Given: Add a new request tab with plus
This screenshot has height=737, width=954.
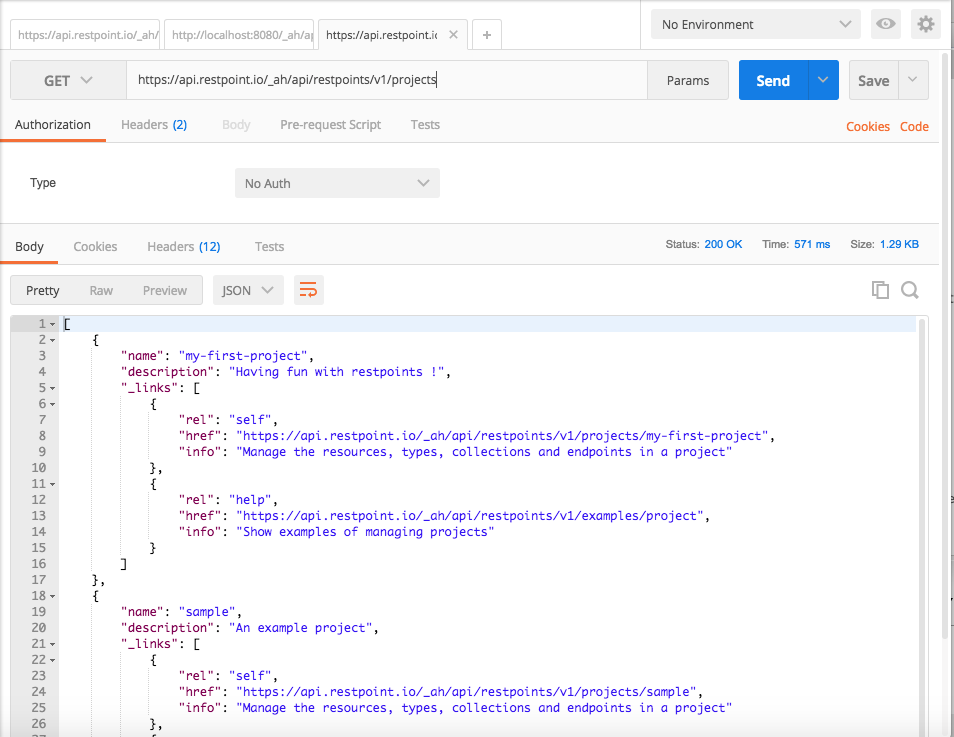Looking at the screenshot, I should pos(487,35).
